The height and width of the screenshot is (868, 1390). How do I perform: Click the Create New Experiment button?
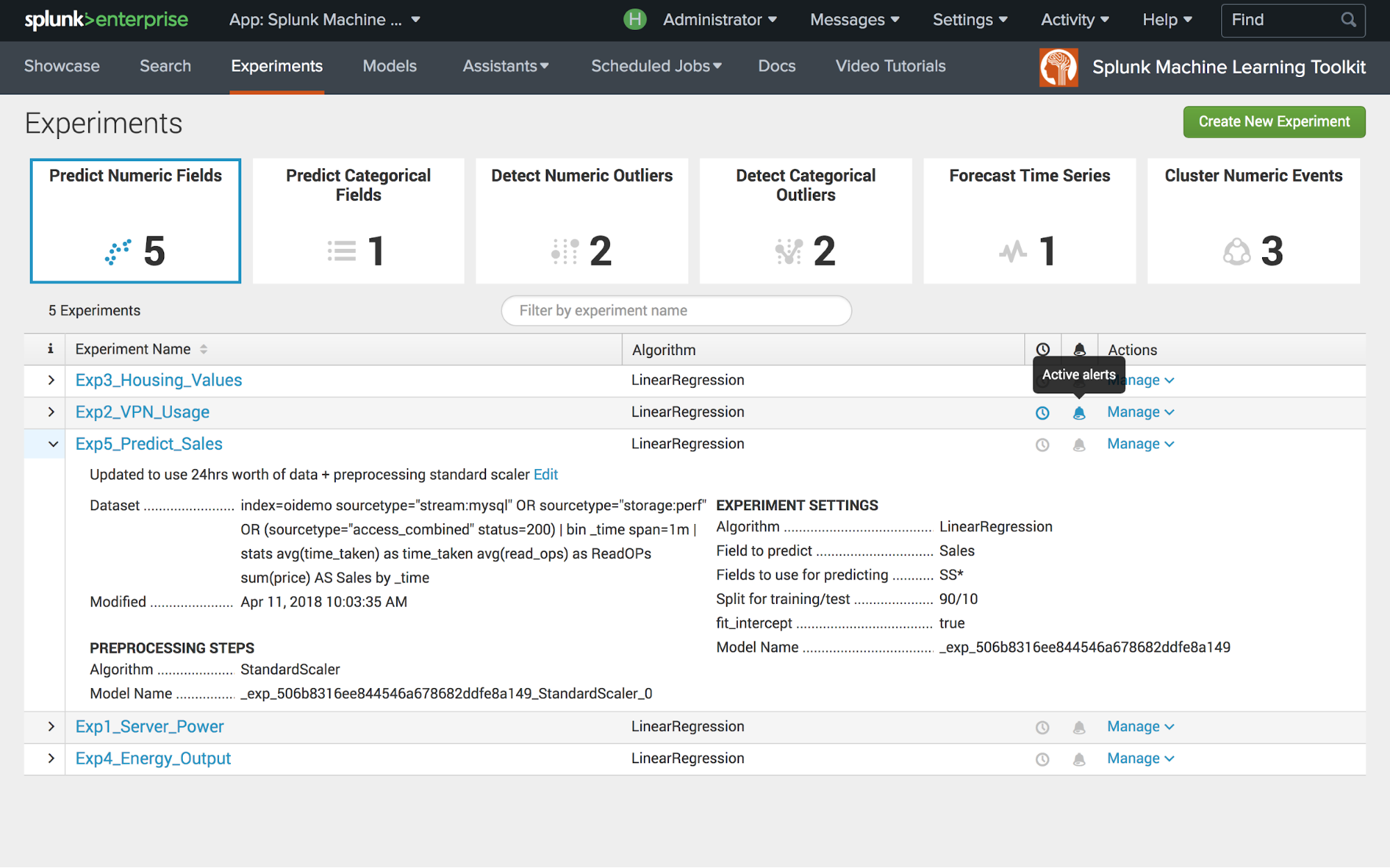pos(1275,121)
